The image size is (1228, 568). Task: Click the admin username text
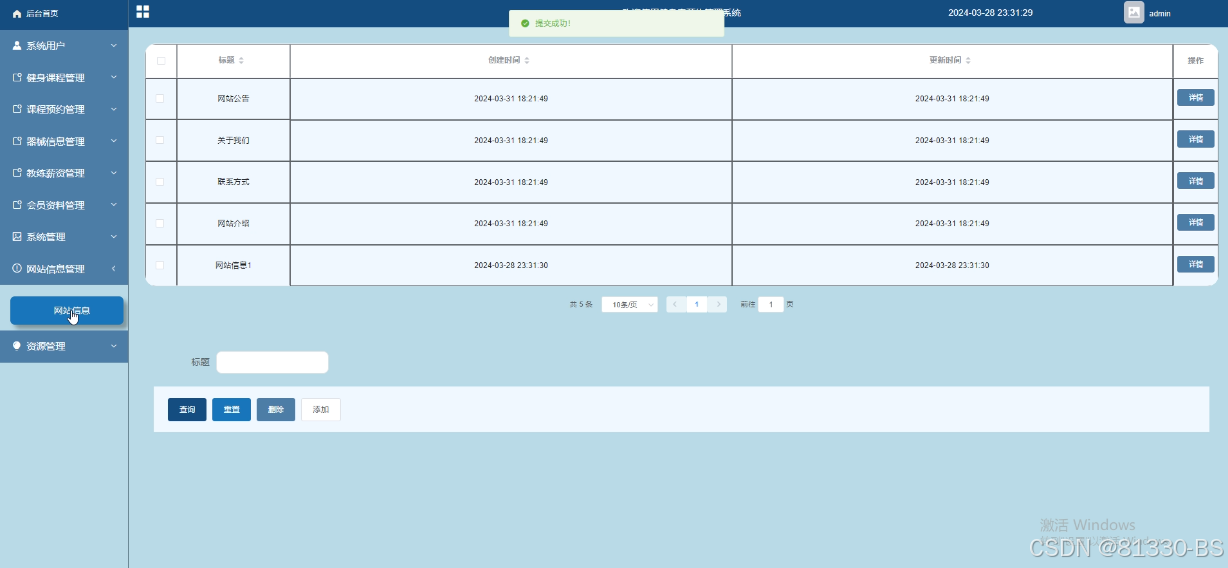[x=1160, y=14]
